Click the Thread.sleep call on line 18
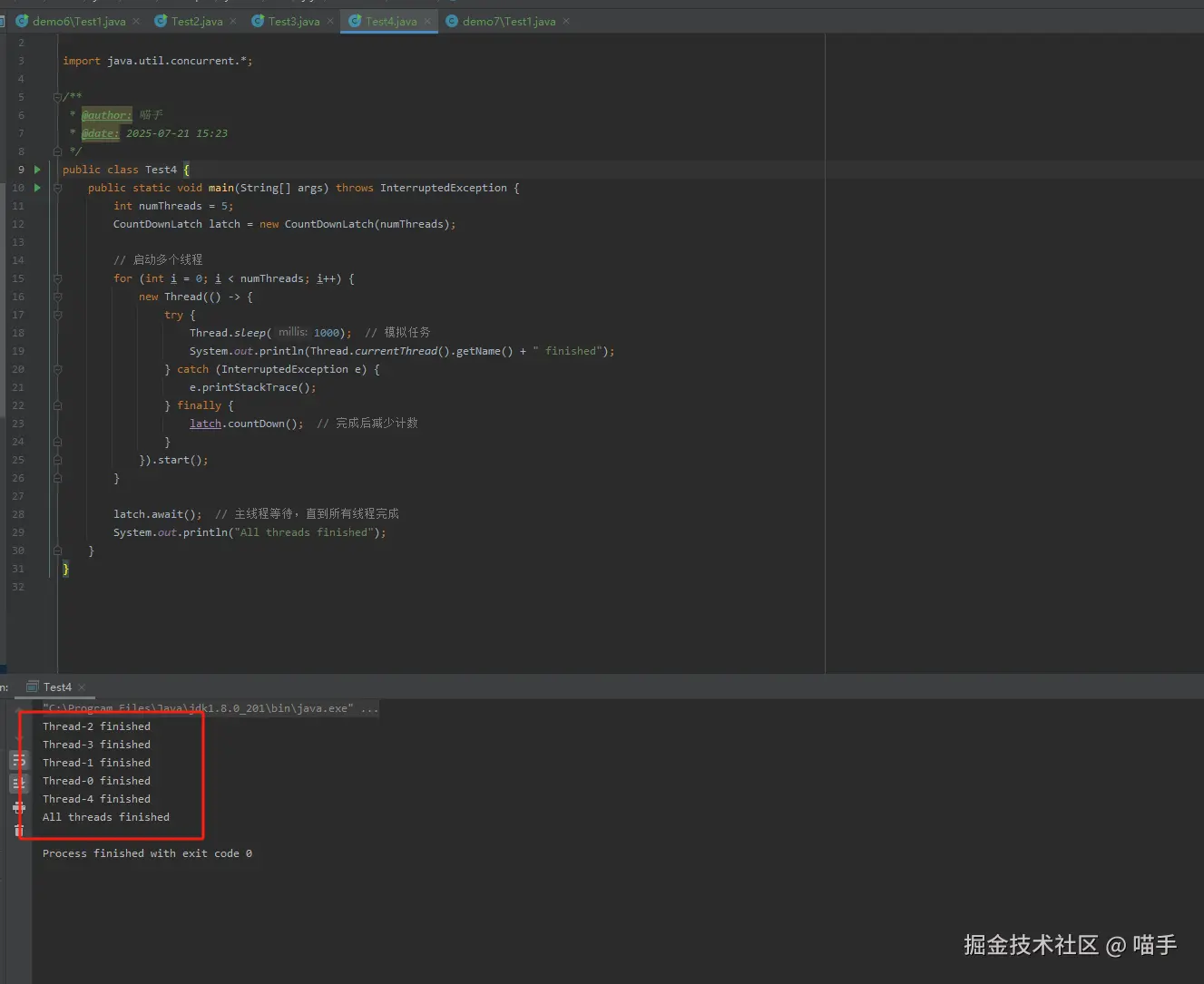 [270, 333]
